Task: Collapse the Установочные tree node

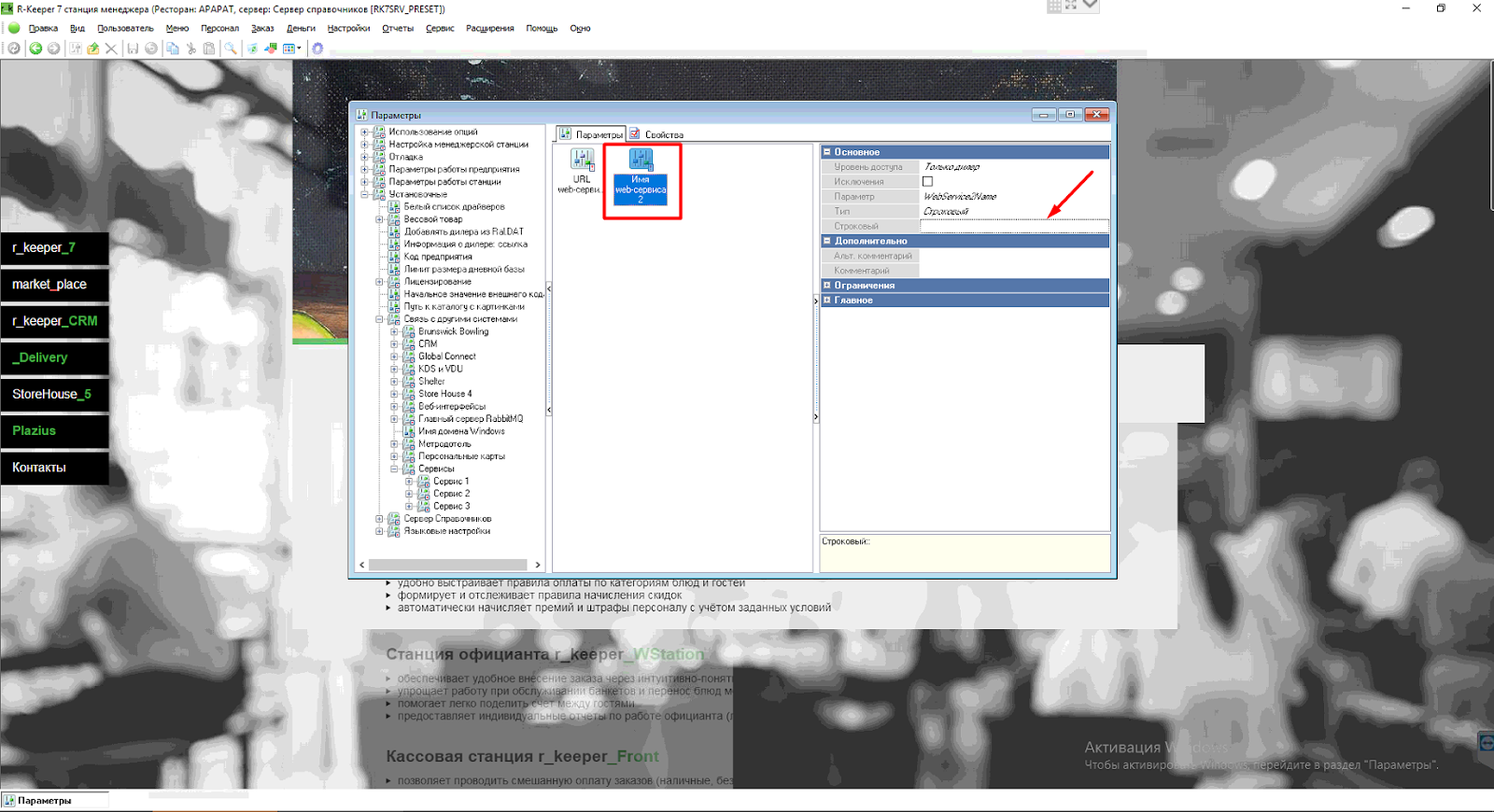Action: point(365,195)
